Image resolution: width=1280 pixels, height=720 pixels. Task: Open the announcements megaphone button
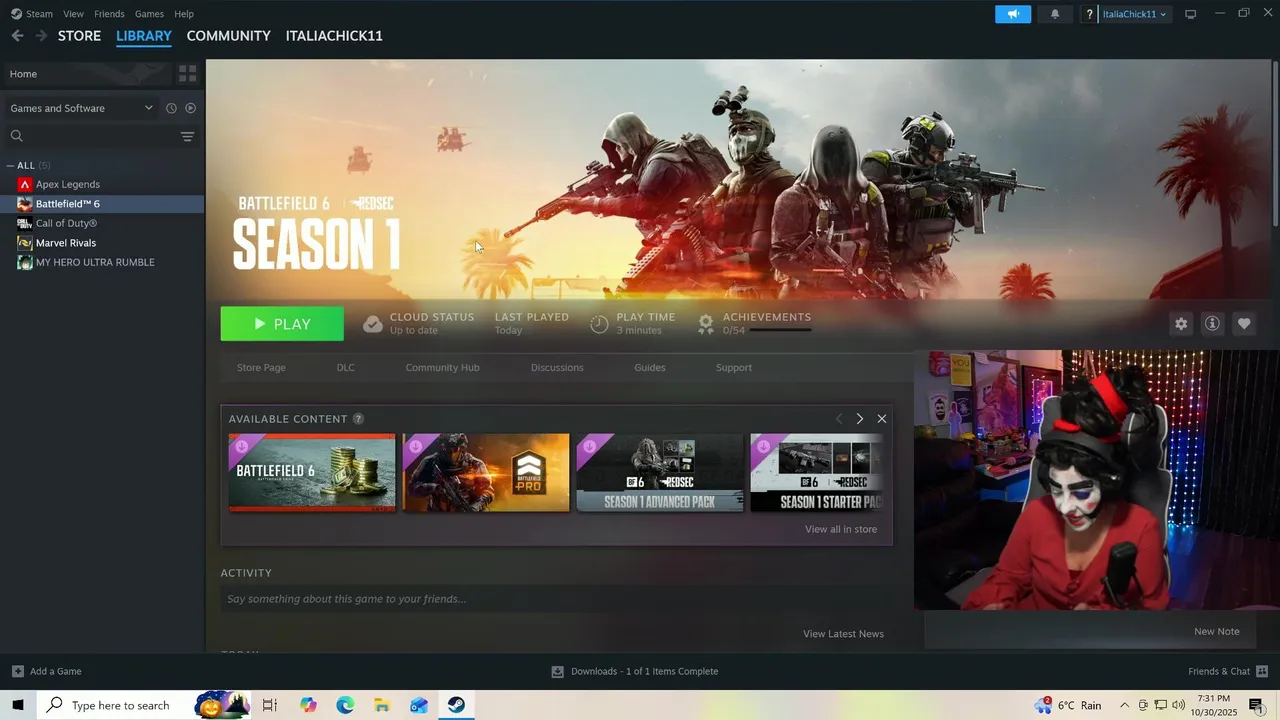tap(1013, 14)
